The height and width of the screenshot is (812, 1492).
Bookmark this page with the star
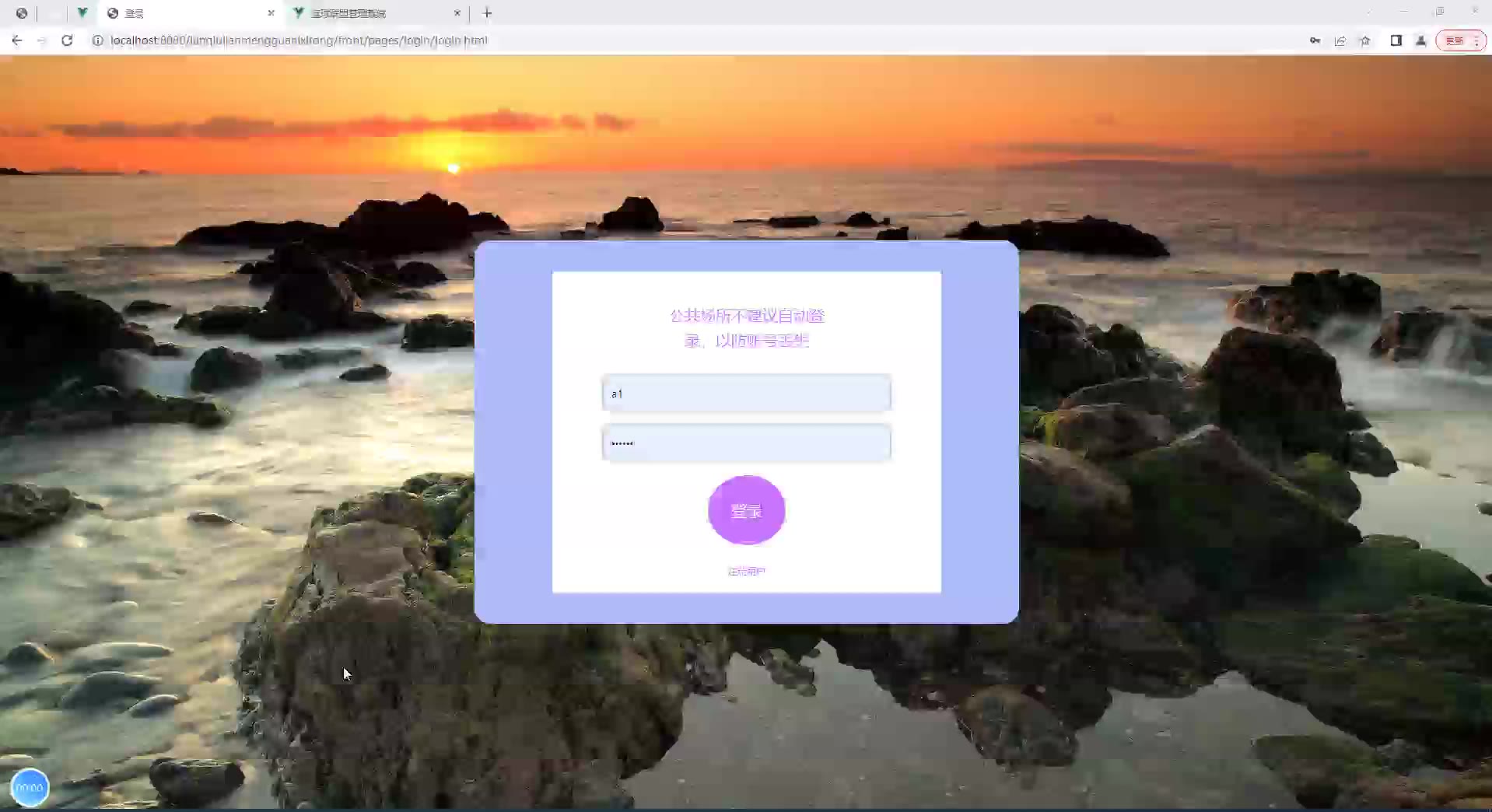[x=1364, y=40]
